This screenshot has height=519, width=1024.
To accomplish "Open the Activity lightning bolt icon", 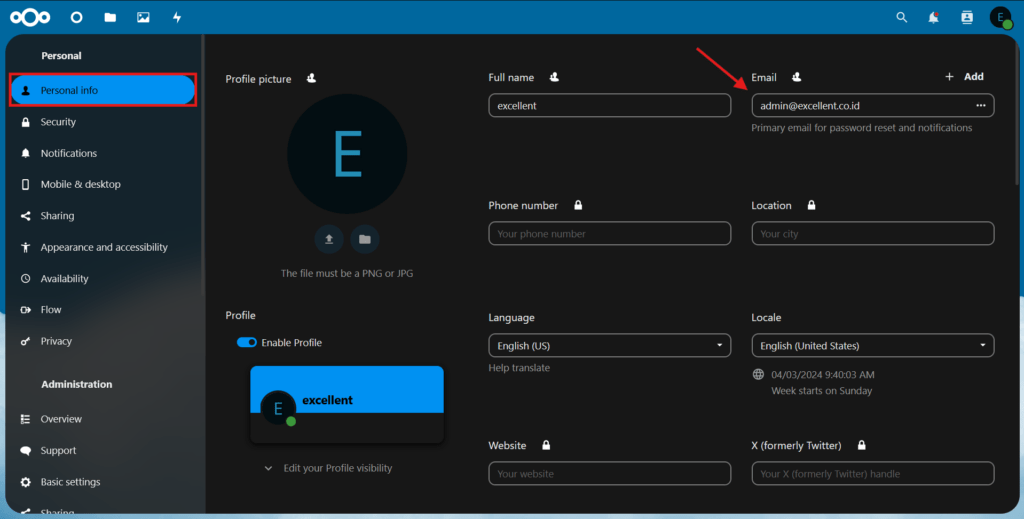I will (x=177, y=17).
